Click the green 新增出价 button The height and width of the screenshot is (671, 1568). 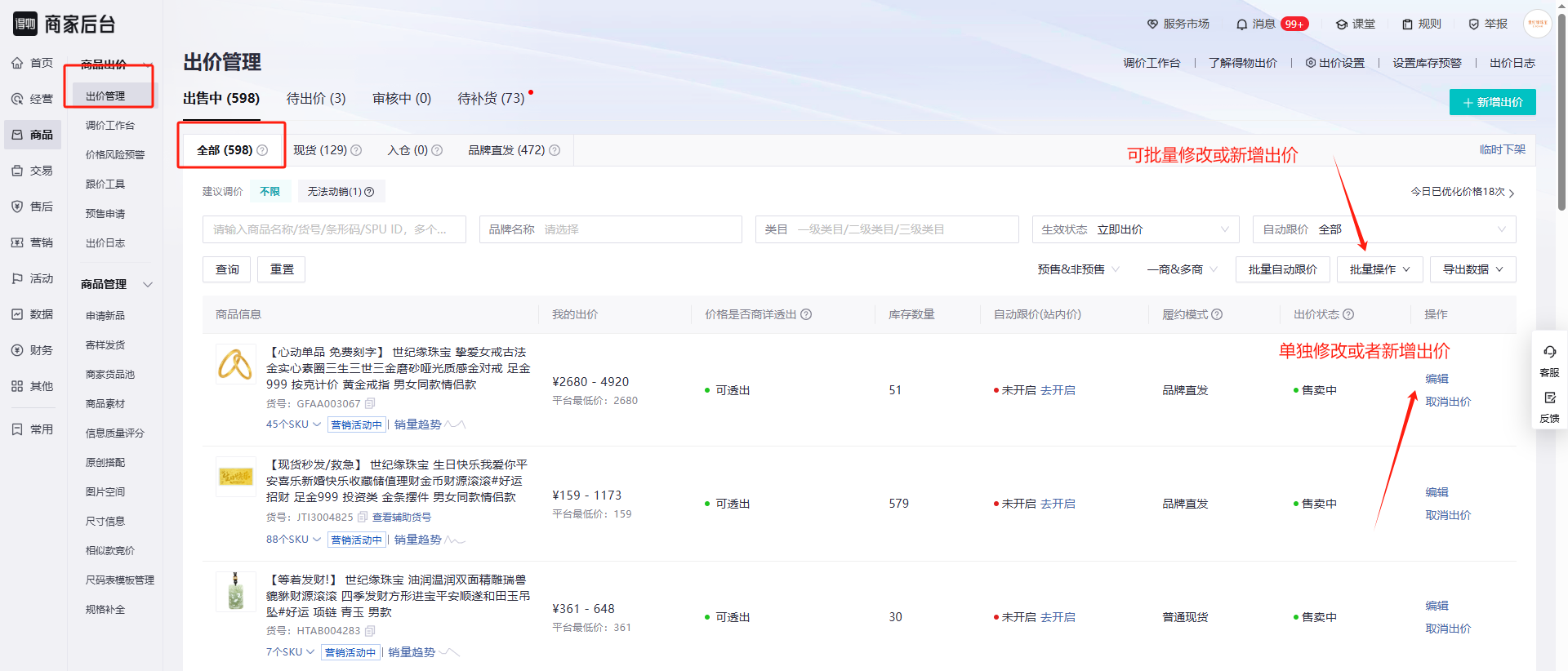(1492, 102)
